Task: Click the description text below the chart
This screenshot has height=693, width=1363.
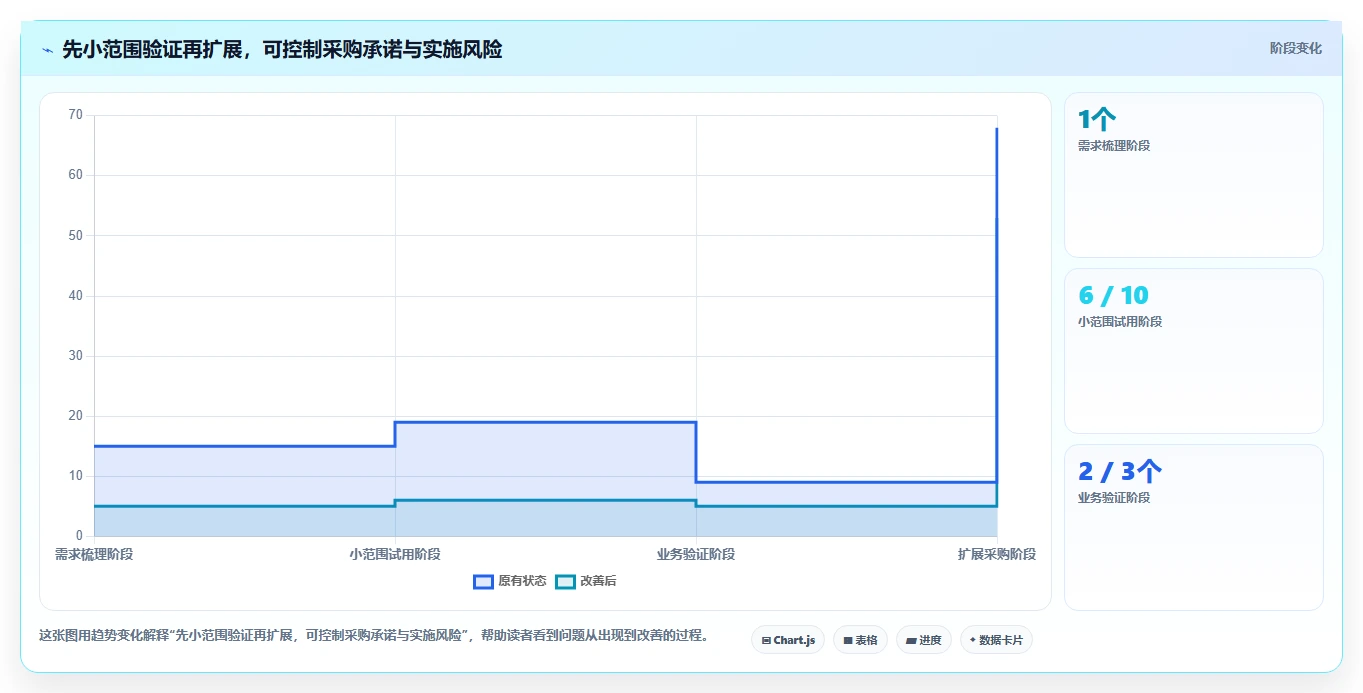Action: pos(374,635)
